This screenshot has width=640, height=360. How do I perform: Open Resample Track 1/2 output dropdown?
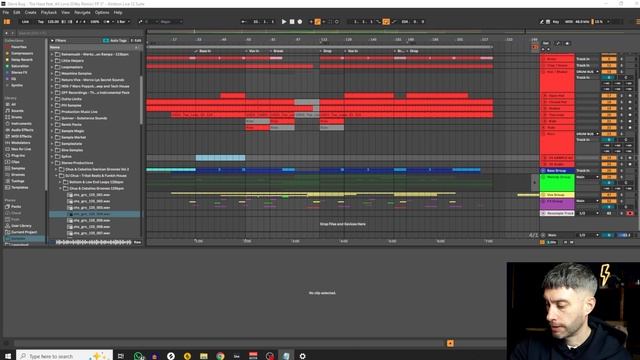pyautogui.click(x=588, y=213)
